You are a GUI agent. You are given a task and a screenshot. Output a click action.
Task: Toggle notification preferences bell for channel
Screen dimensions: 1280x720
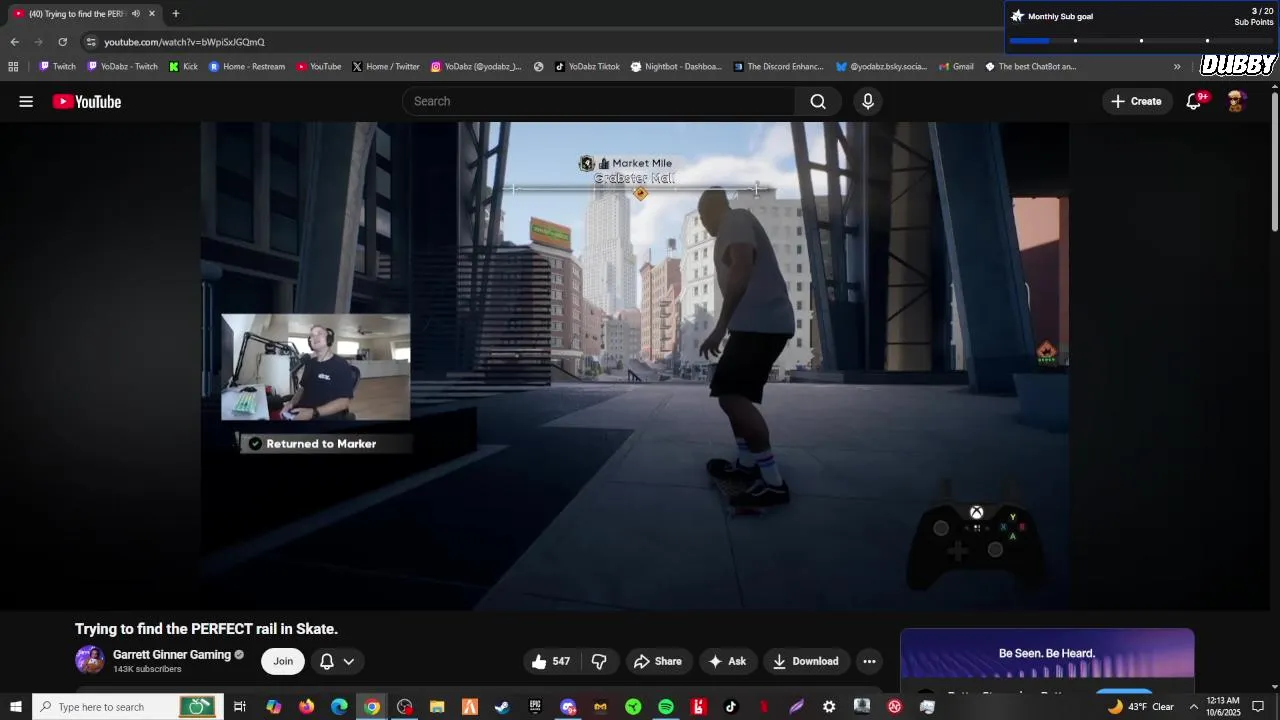pyautogui.click(x=337, y=661)
